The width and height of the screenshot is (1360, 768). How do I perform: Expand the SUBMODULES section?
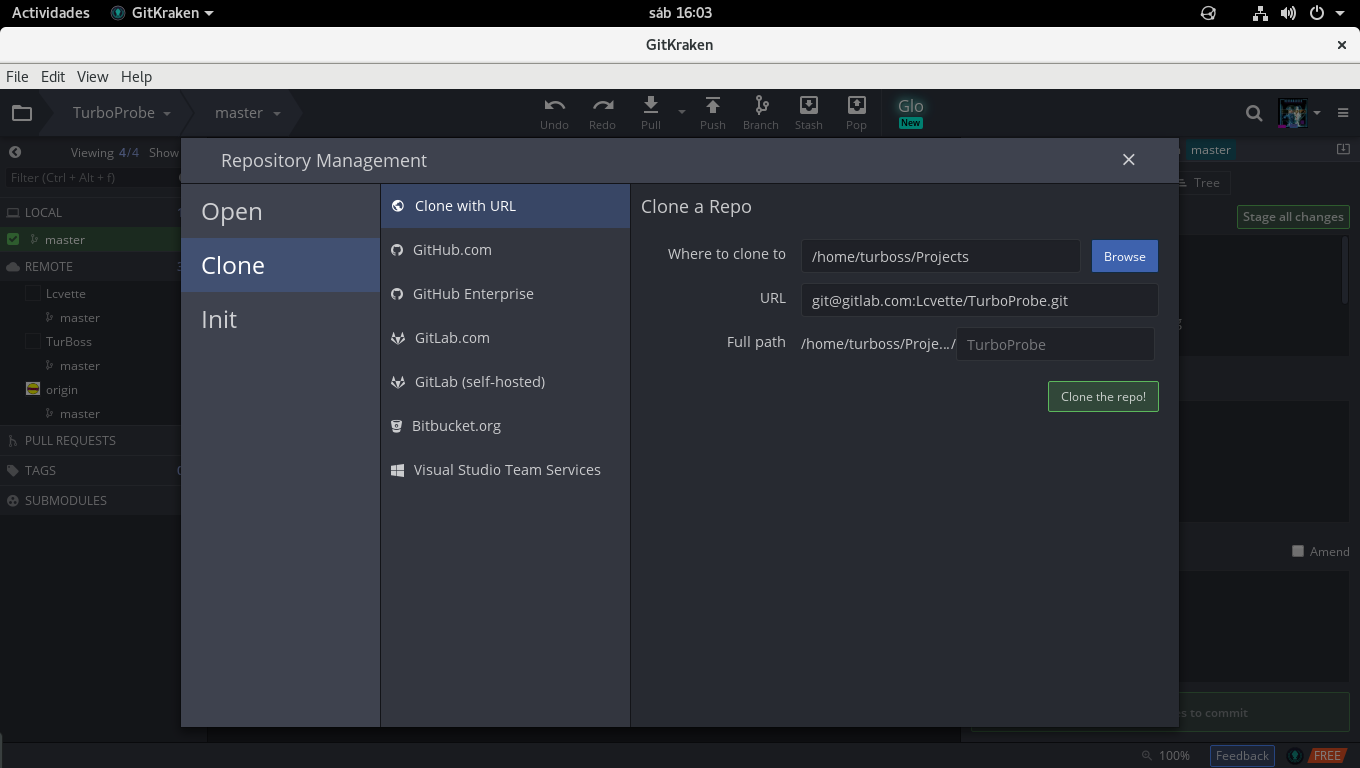pyautogui.click(x=90, y=500)
